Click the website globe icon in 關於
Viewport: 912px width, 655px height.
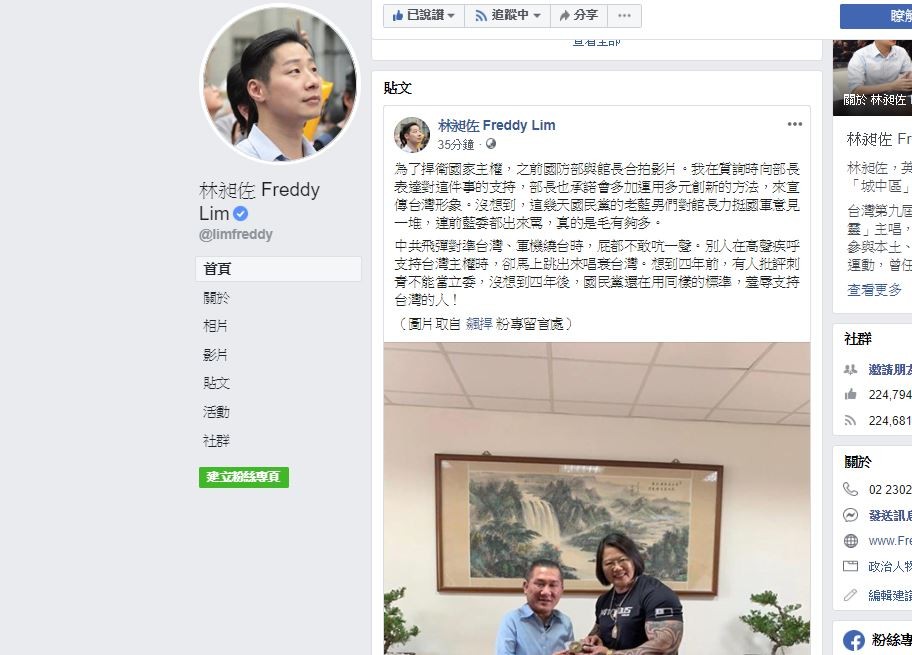click(850, 541)
